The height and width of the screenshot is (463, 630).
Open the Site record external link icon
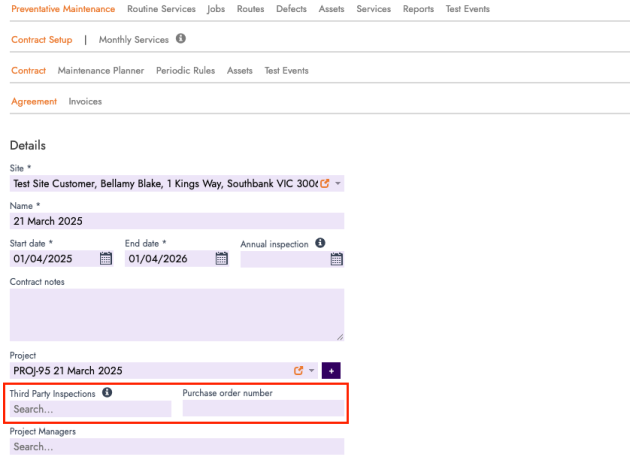coord(324,184)
